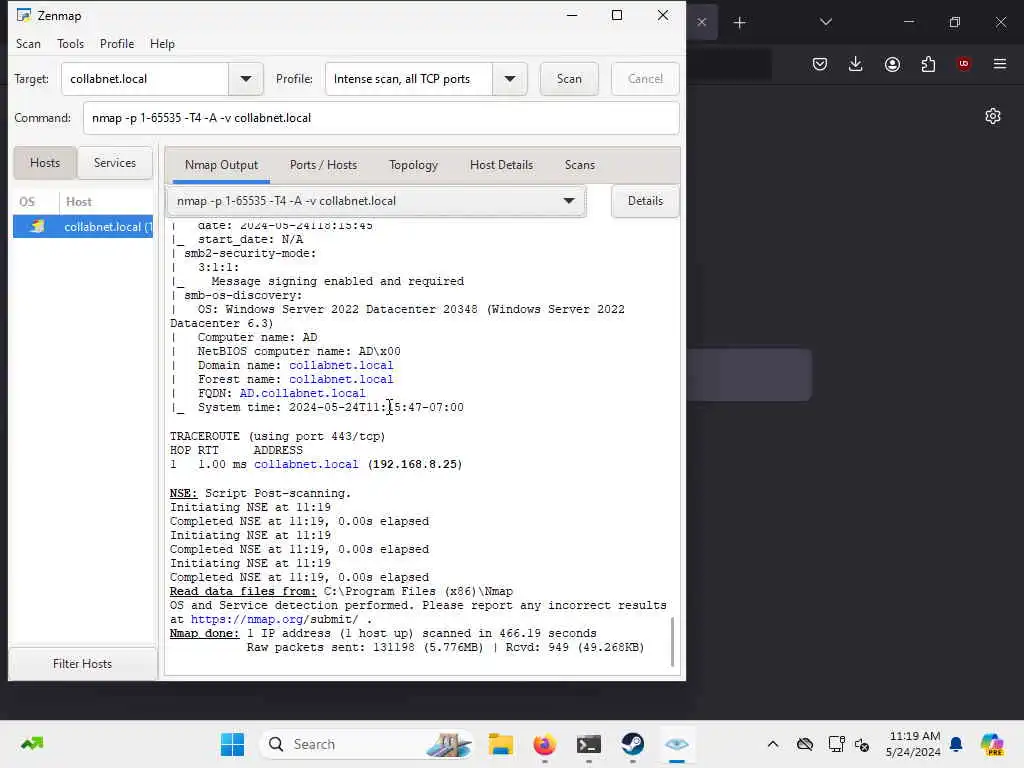Expand the scan output selector dropdown

(377, 201)
